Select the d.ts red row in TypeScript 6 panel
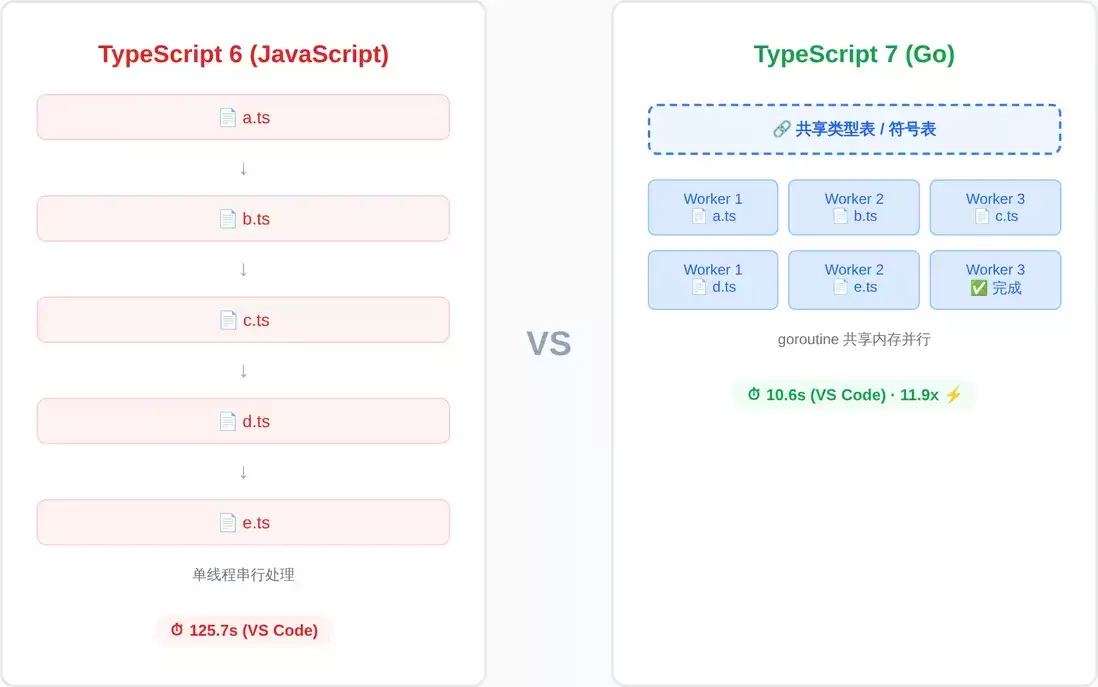 243,421
